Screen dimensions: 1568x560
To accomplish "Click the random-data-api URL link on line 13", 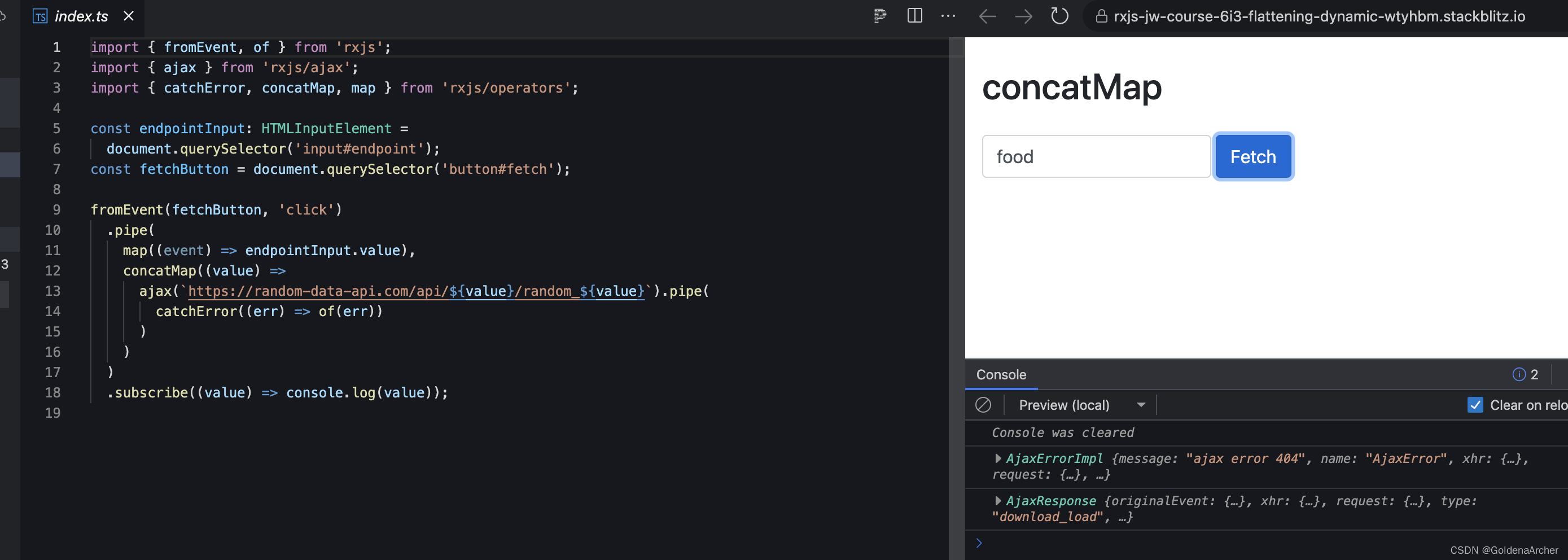I will pos(416,291).
